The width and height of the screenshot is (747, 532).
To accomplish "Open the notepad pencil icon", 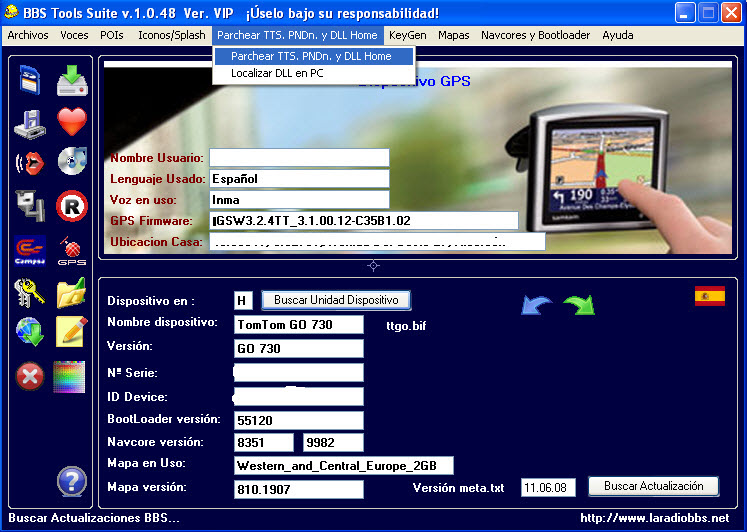I will point(71,331).
